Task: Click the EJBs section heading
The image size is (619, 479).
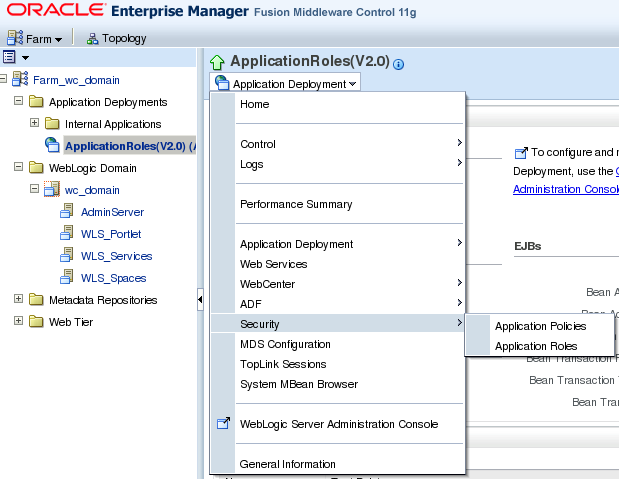Action: (527, 246)
